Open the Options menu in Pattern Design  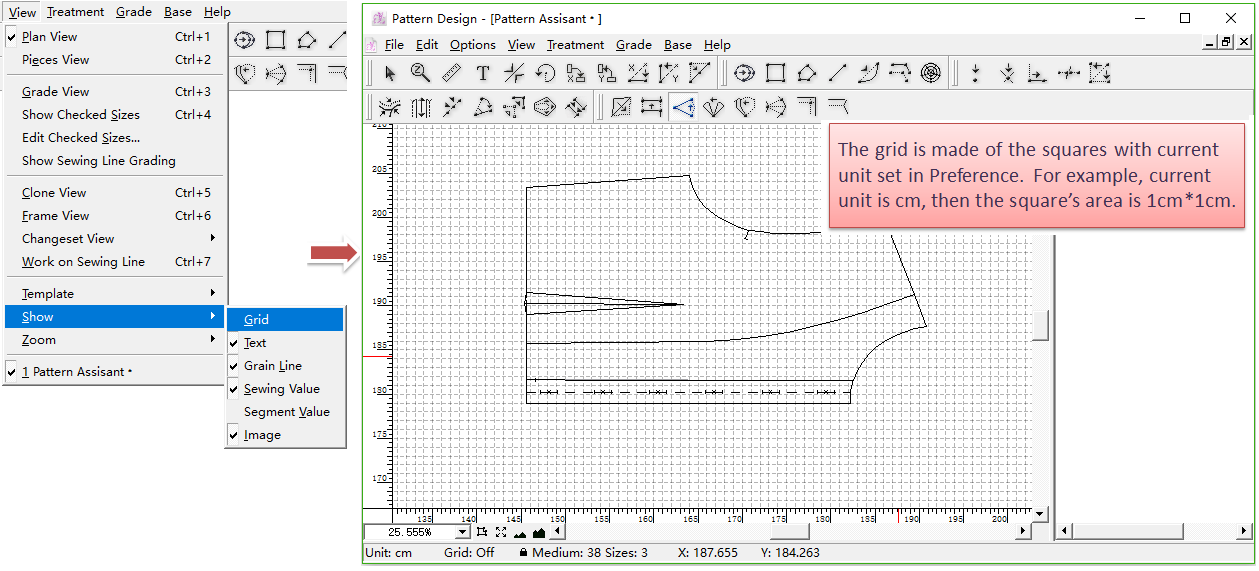coord(472,45)
